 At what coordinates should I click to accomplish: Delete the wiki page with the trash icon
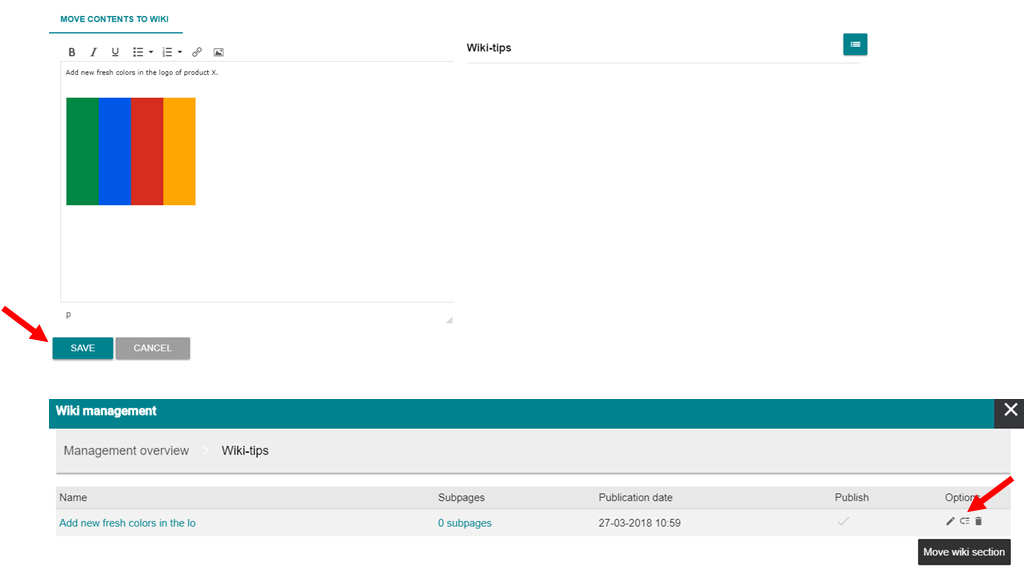point(979,522)
